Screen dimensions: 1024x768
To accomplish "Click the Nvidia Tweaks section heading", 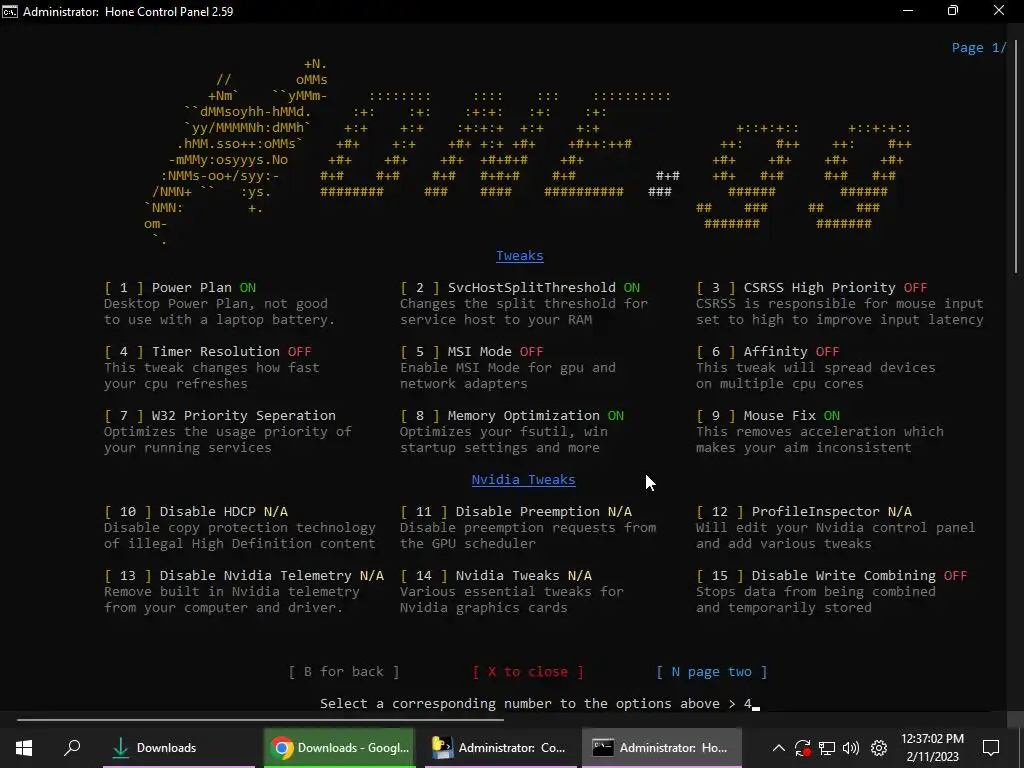I will coord(524,479).
